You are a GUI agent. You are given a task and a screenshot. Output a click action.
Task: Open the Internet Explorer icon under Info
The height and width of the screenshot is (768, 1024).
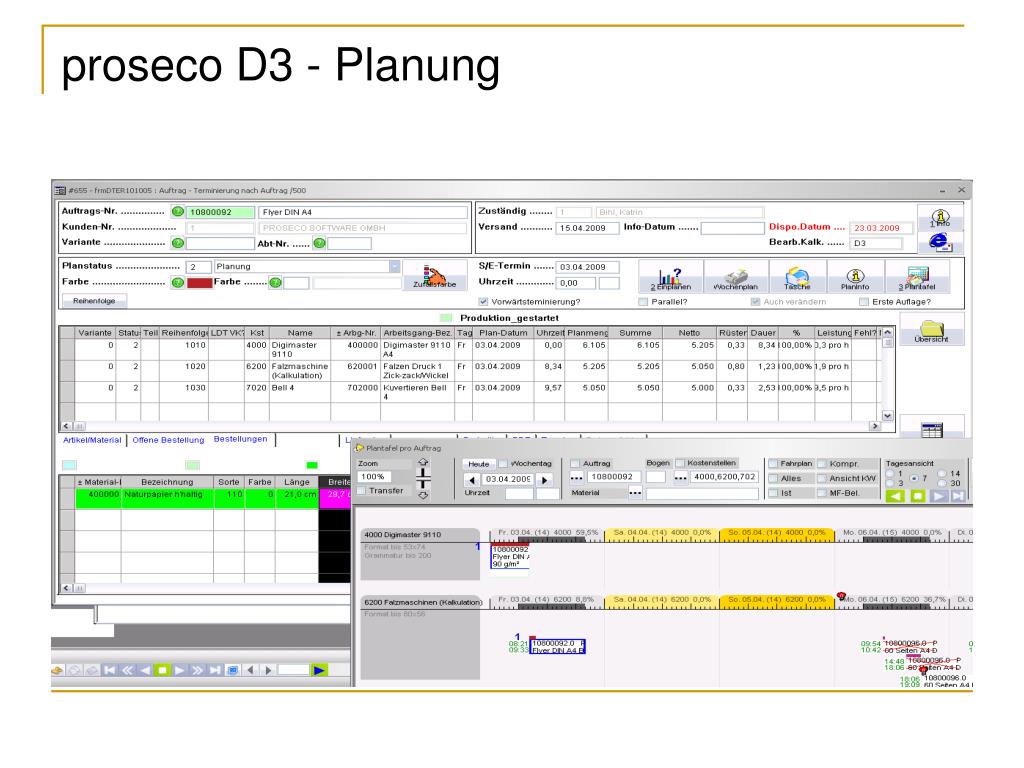coord(940,242)
